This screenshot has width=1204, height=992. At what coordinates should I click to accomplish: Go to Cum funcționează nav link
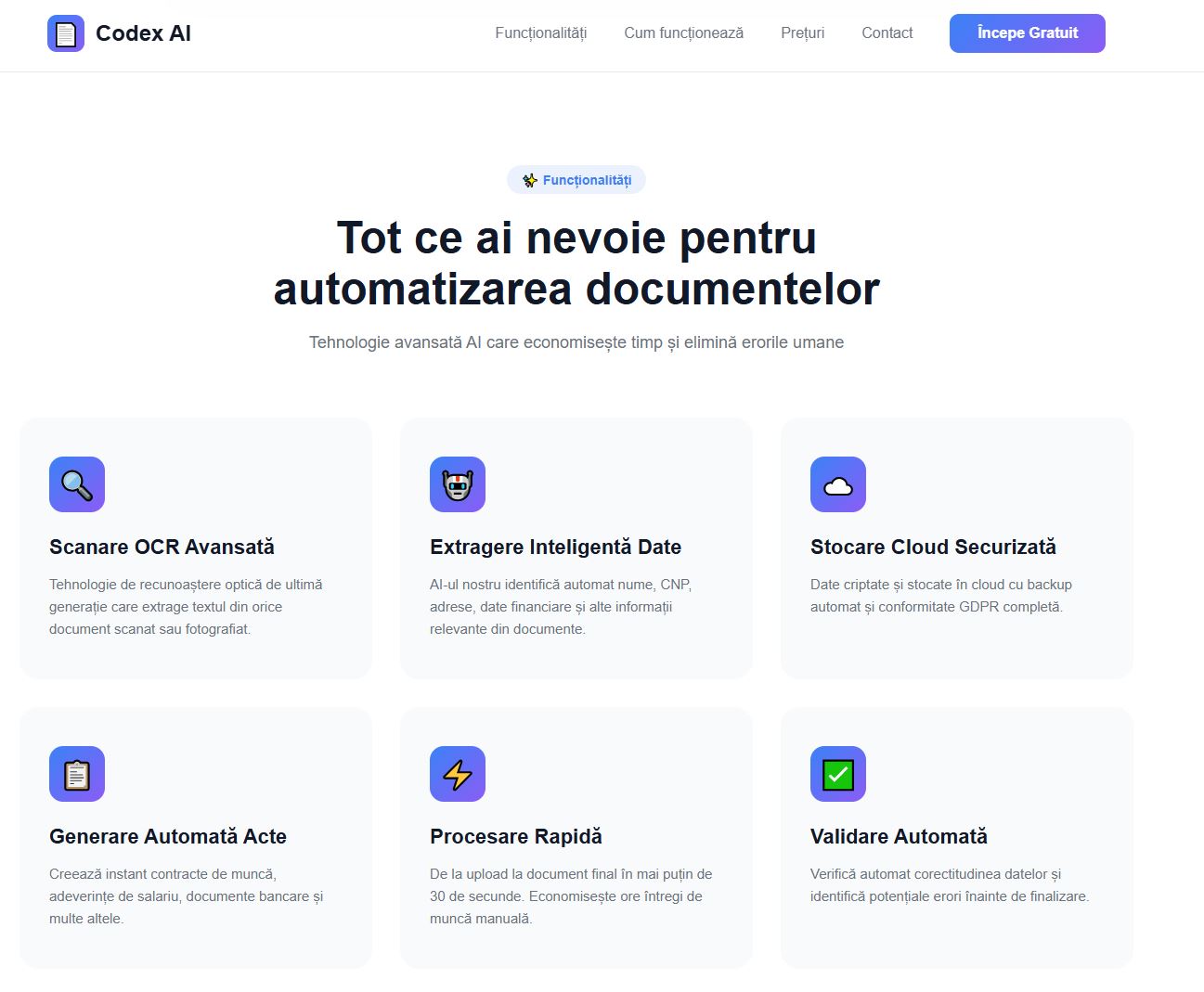684,33
